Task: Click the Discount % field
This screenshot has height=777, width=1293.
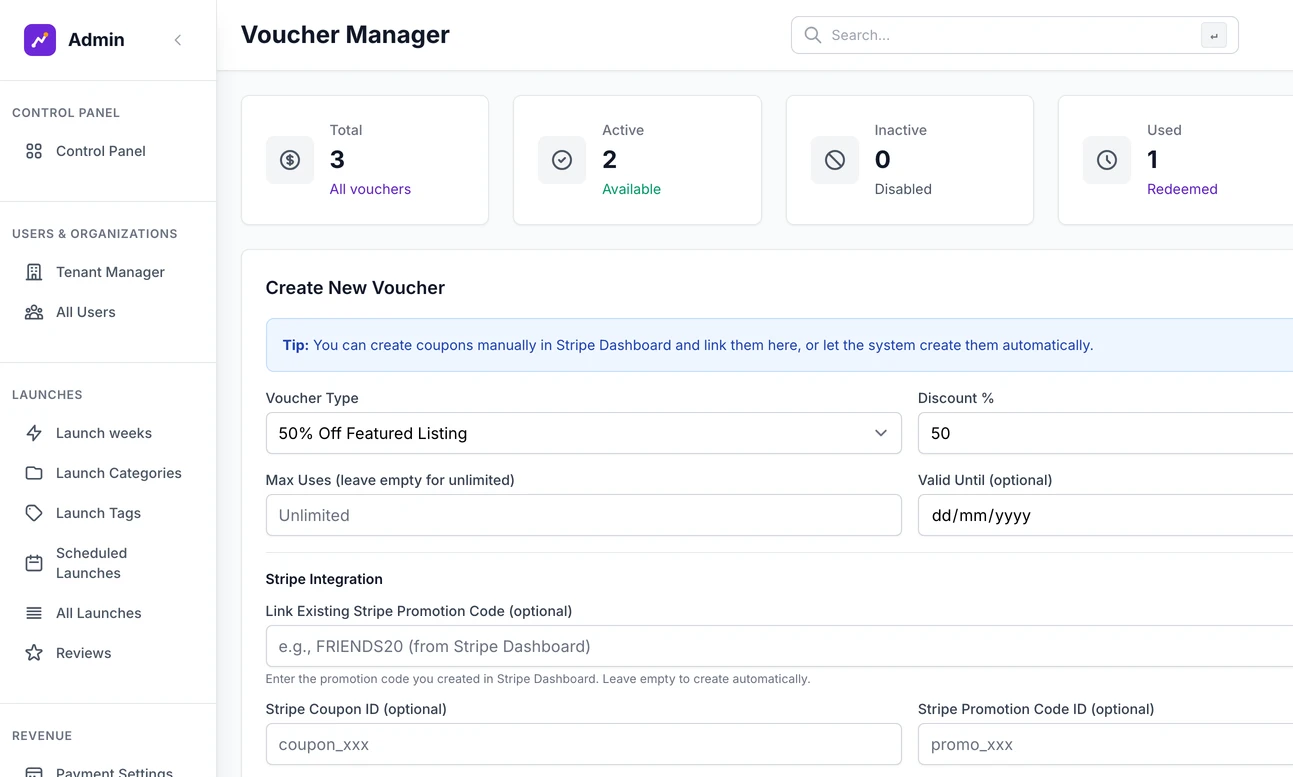Action: point(1105,433)
